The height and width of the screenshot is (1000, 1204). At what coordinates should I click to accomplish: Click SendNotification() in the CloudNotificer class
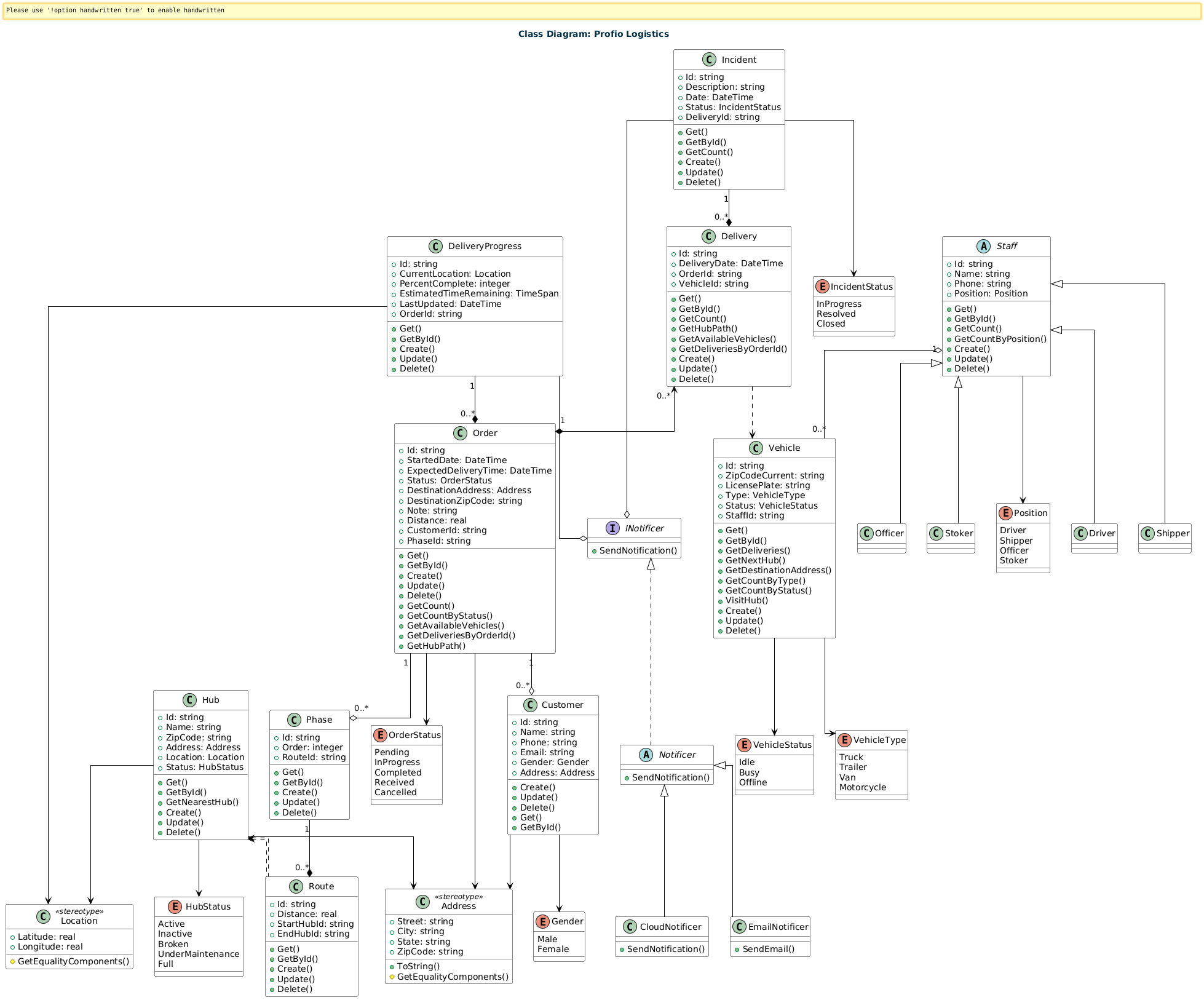665,949
